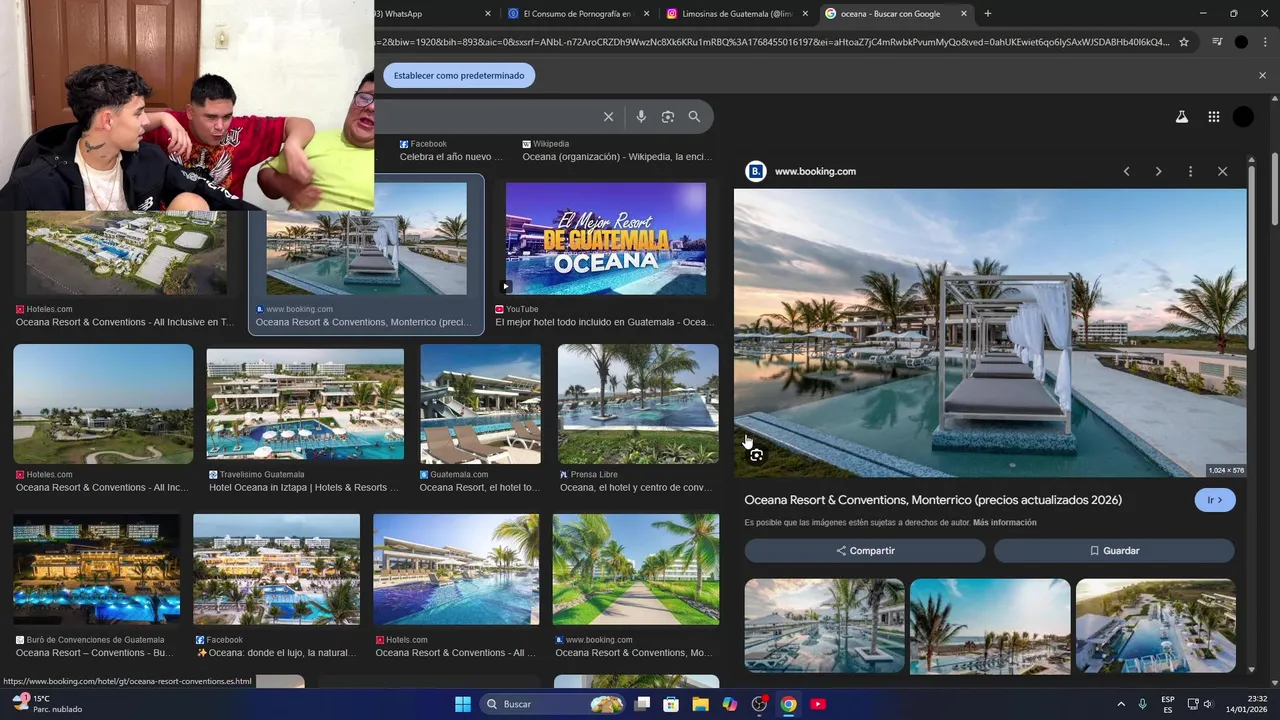Open Prensa Libre Oceana result thumbnail
Viewport: 1280px width, 720px height.
pyautogui.click(x=638, y=404)
